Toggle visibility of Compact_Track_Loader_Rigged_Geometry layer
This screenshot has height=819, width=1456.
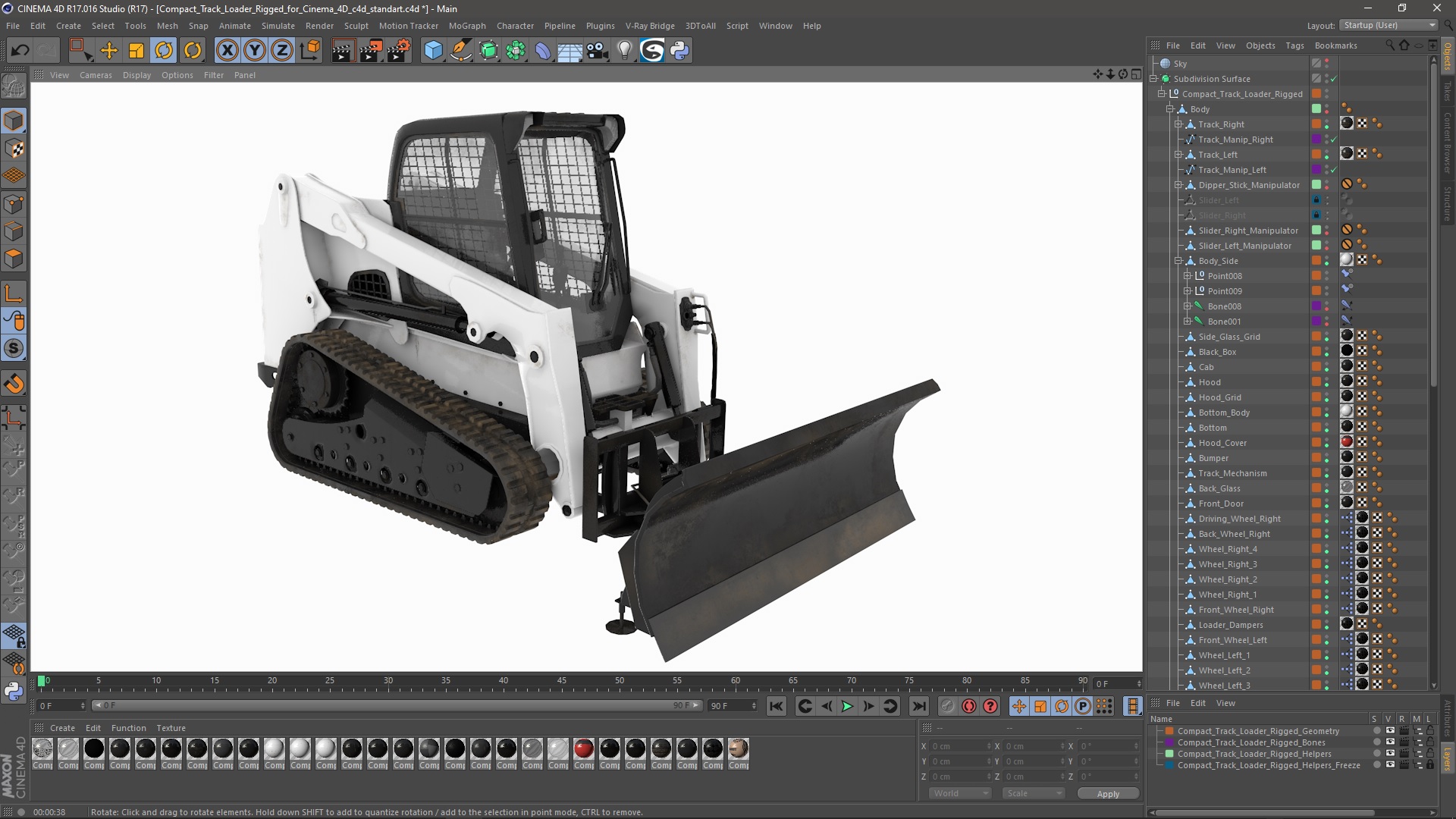1390,731
